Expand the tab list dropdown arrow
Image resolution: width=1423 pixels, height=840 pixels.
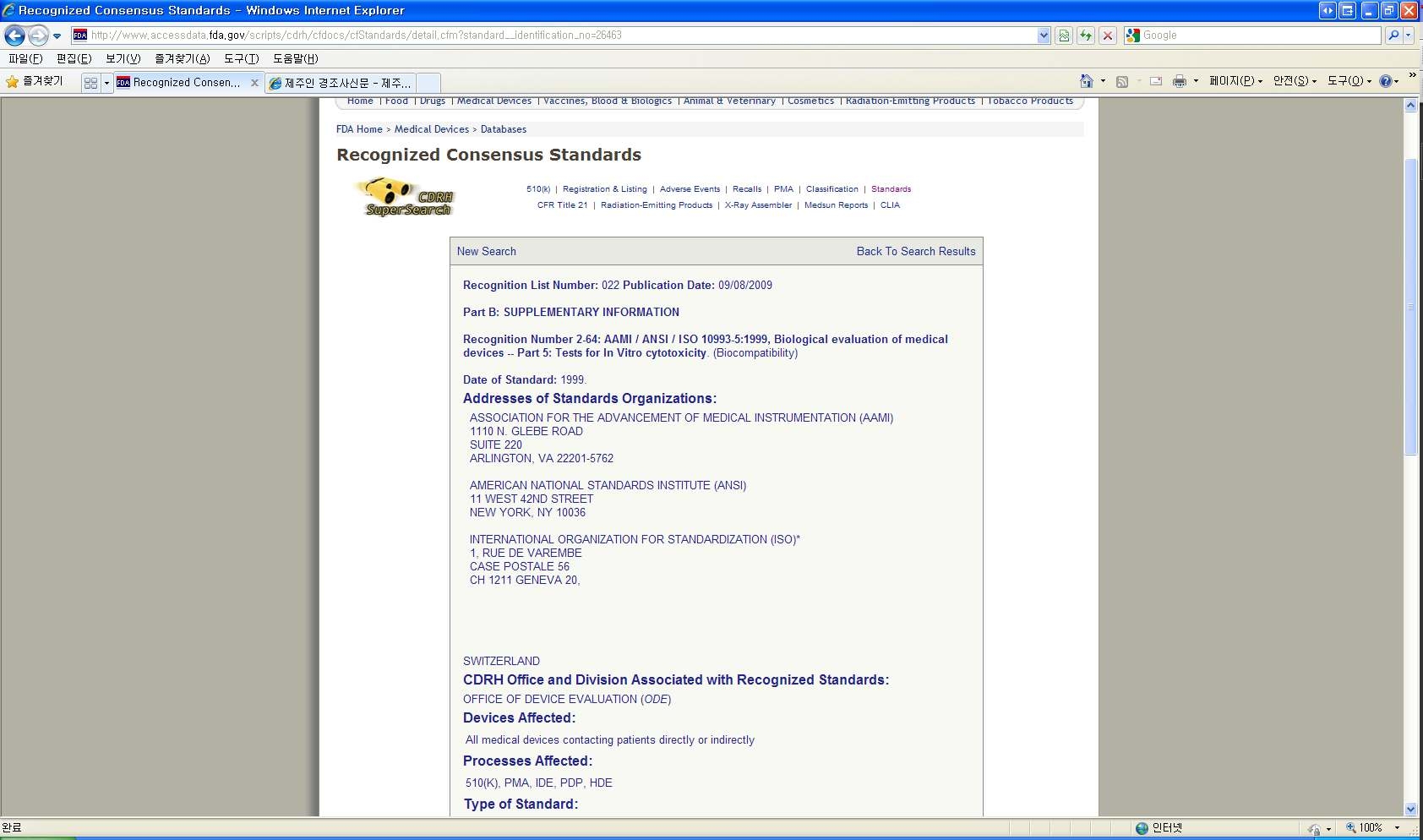click(x=106, y=83)
